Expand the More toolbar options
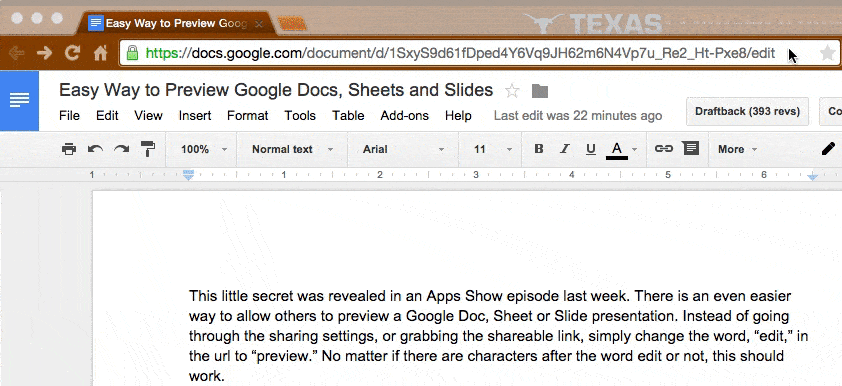842x386 pixels. pos(737,149)
